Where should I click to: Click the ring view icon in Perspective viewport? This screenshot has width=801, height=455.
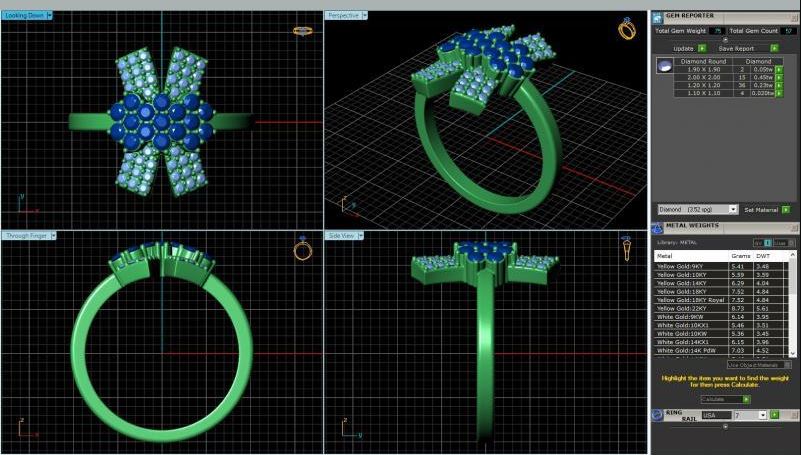[x=627, y=29]
